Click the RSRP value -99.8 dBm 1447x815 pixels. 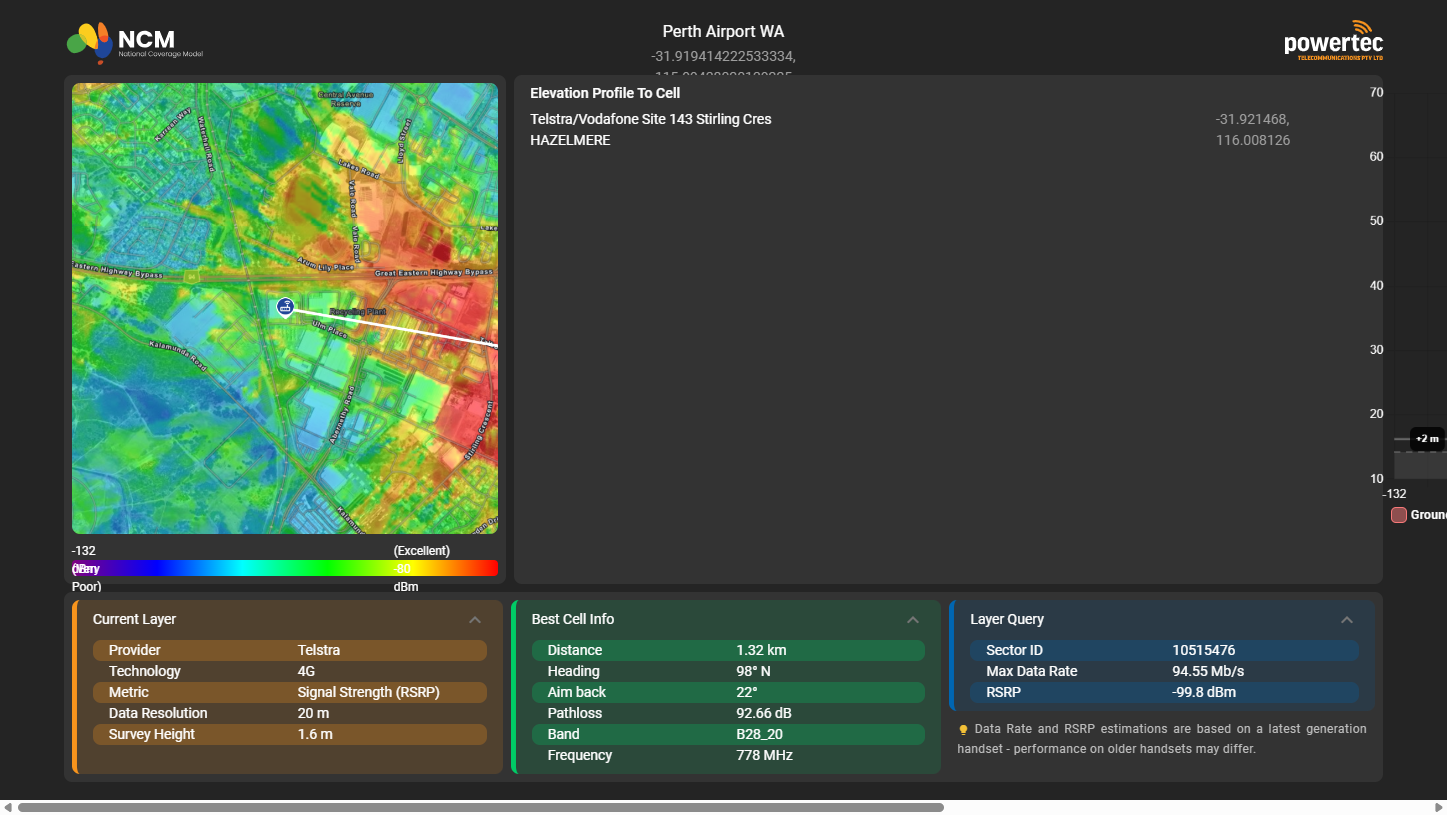coord(1204,692)
